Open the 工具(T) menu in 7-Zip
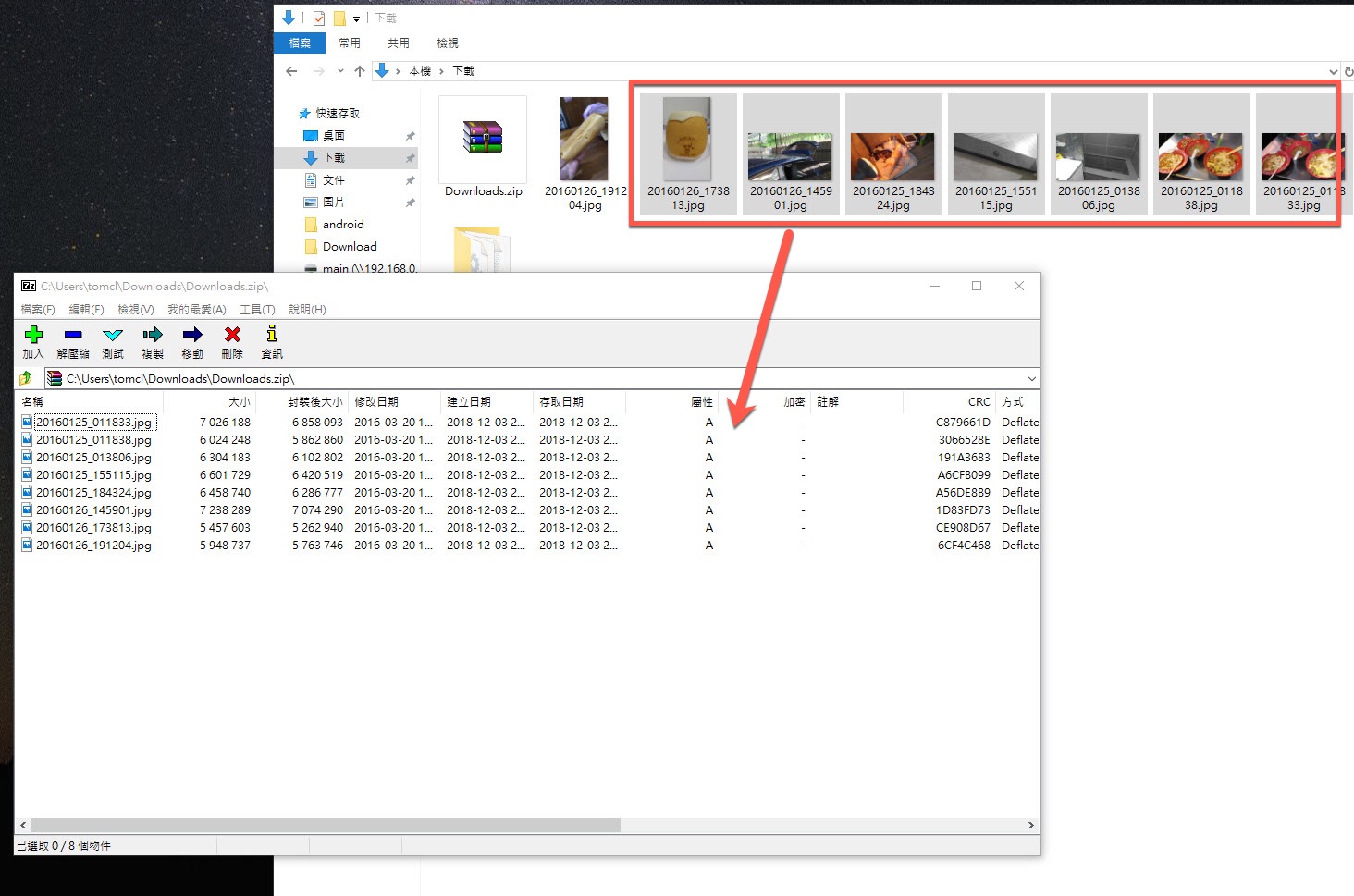Image resolution: width=1354 pixels, height=896 pixels. pos(257,310)
